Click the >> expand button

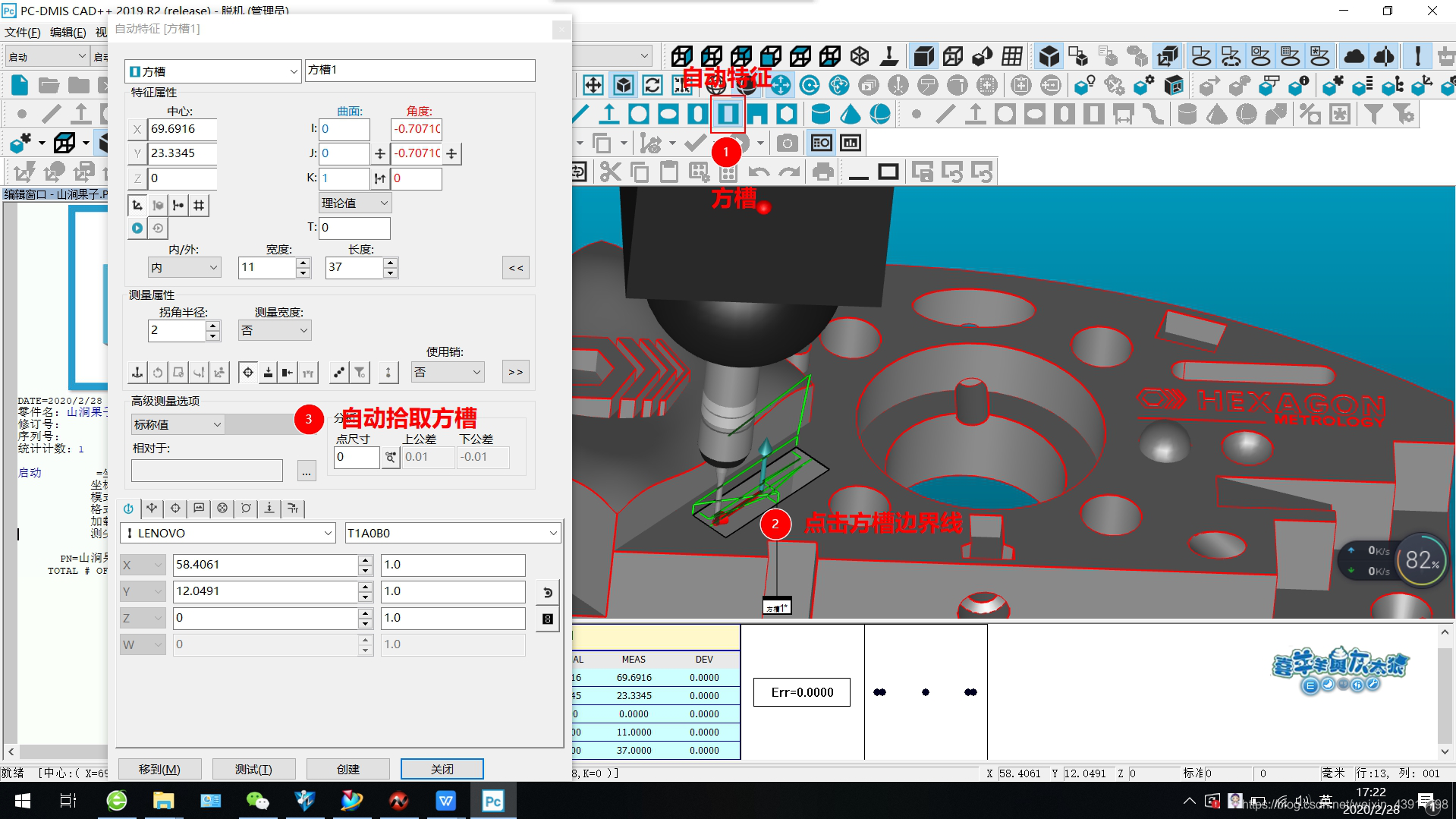pyautogui.click(x=516, y=372)
